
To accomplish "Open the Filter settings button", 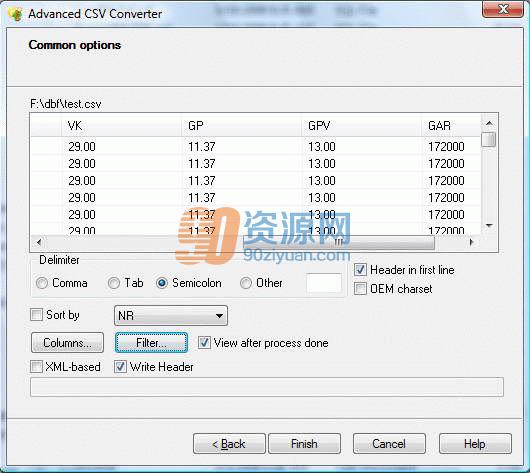I will click(x=151, y=343).
